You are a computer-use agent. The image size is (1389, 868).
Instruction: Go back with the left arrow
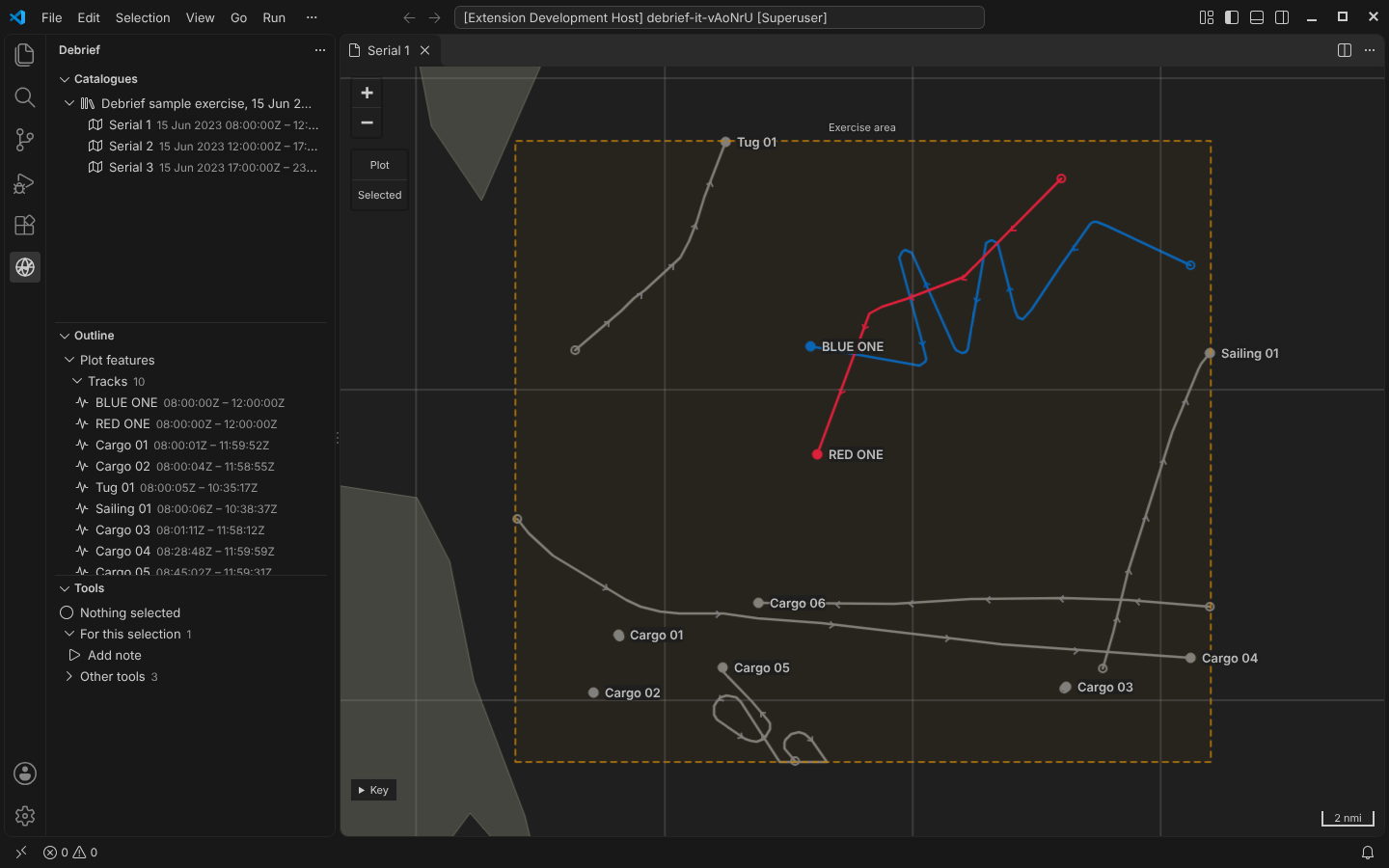pyautogui.click(x=409, y=17)
